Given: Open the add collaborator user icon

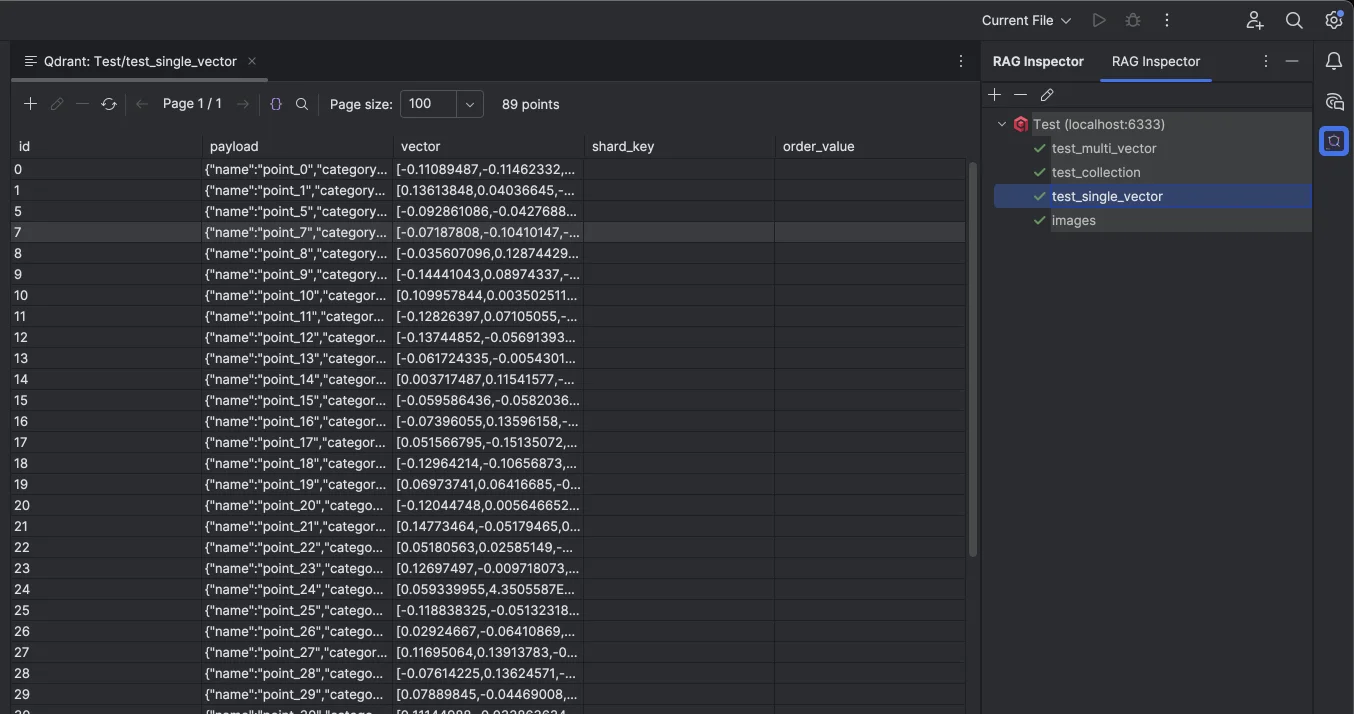Looking at the screenshot, I should tap(1255, 20).
